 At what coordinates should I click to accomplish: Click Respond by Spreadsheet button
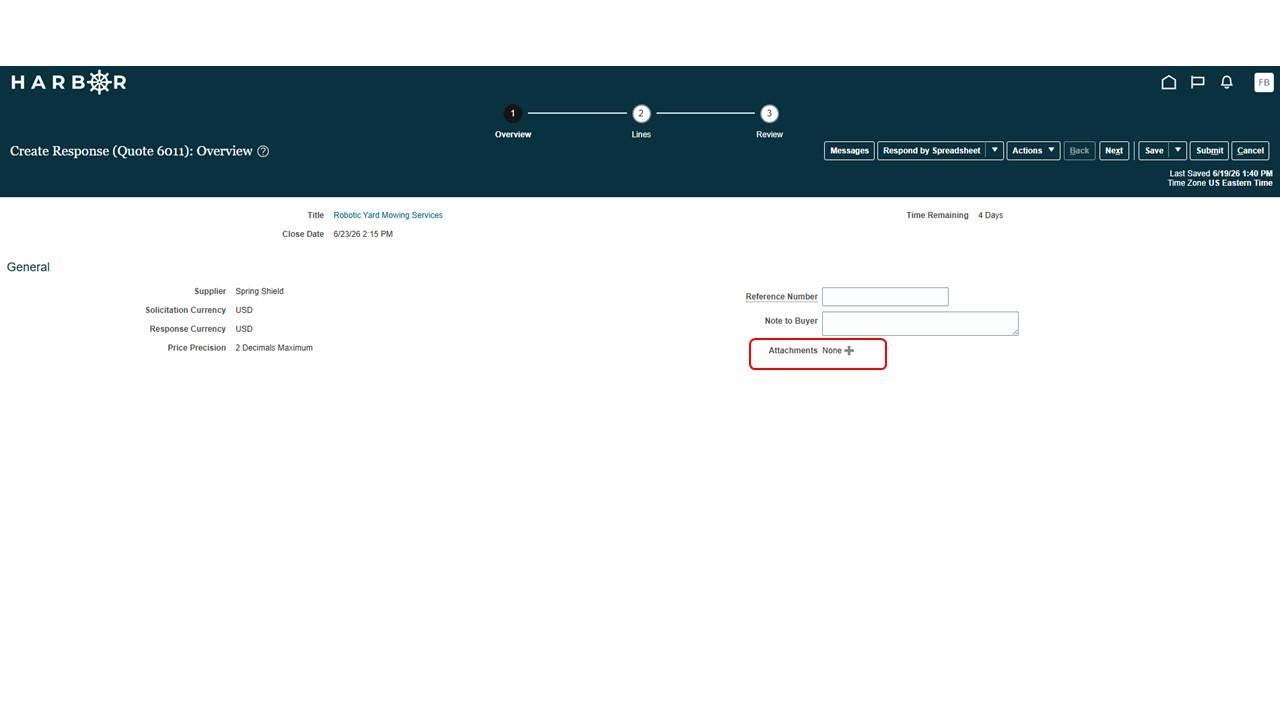point(931,151)
